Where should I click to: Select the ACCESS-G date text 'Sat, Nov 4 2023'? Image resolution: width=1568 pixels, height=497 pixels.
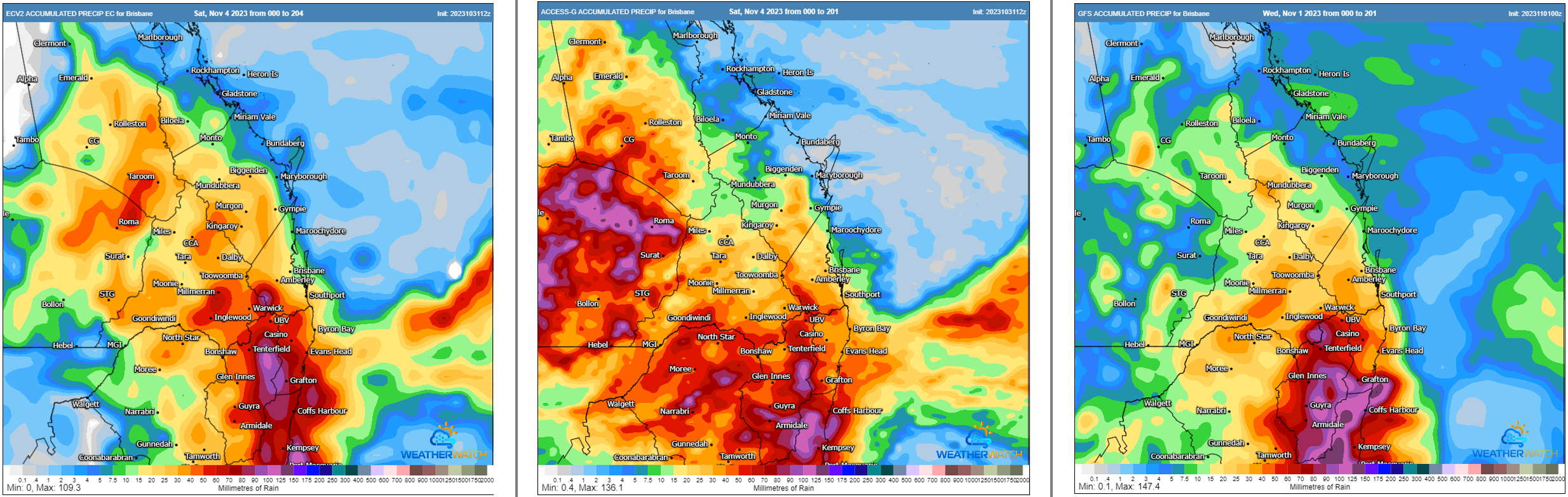click(756, 11)
